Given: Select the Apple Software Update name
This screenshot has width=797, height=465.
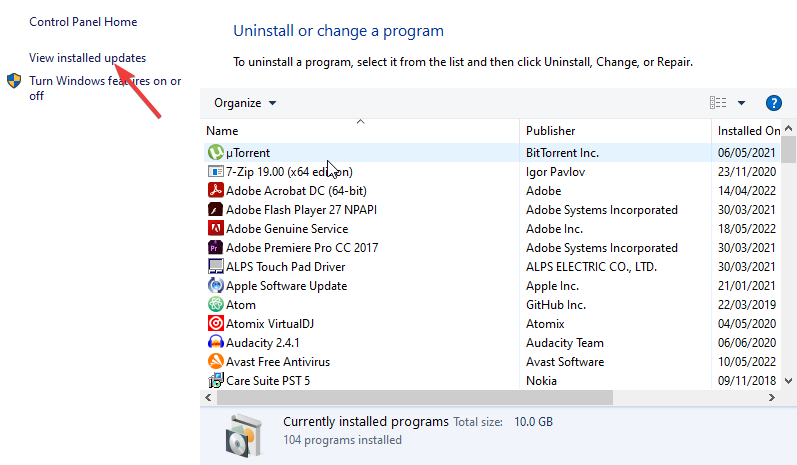Looking at the screenshot, I should (287, 286).
